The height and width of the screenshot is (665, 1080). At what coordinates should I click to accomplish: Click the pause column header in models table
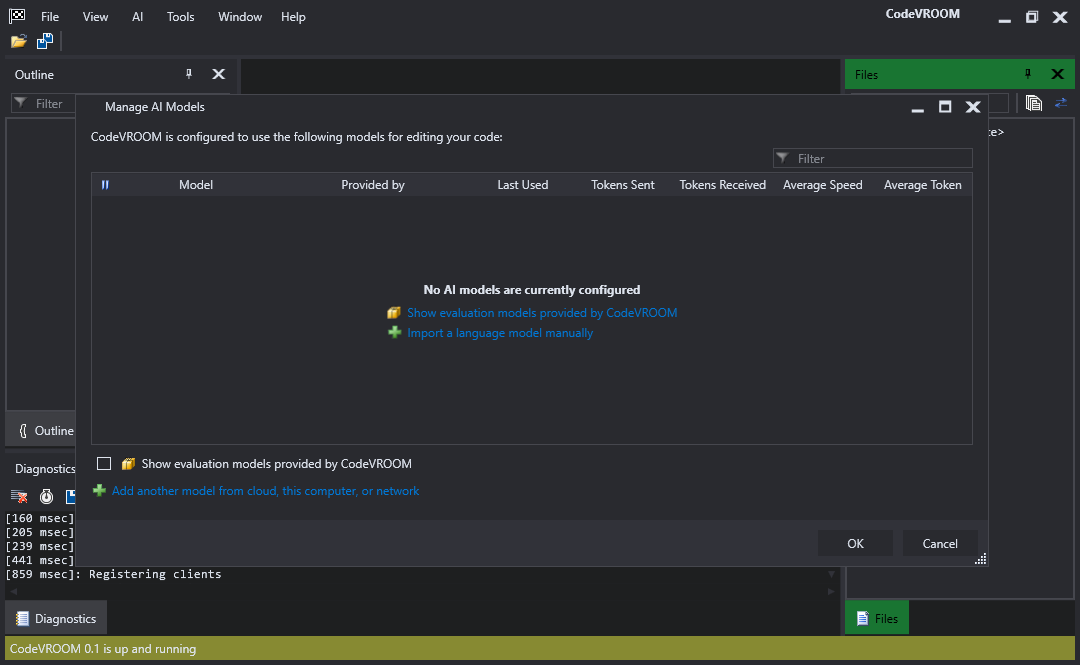click(x=105, y=185)
